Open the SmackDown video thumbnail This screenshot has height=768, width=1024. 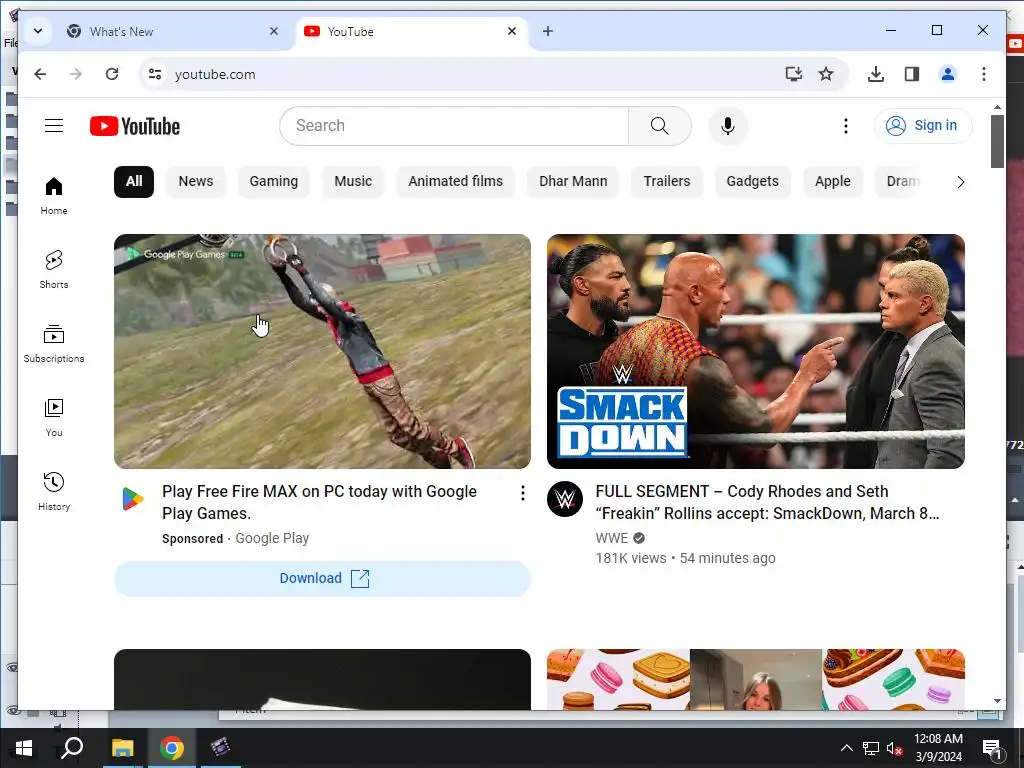coord(756,351)
